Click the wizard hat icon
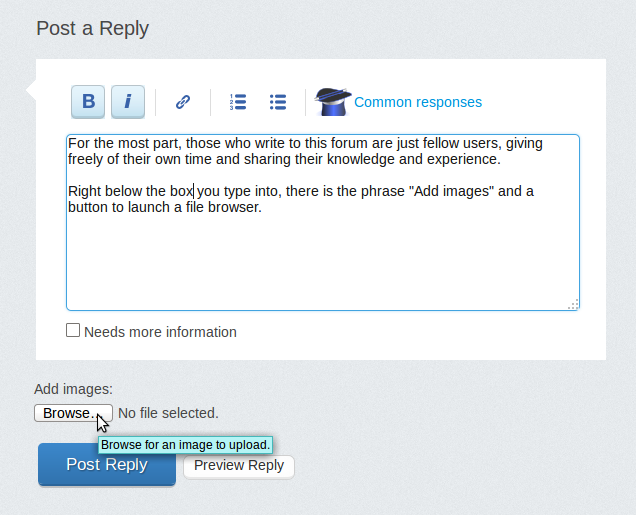The image size is (636, 515). pos(332,101)
